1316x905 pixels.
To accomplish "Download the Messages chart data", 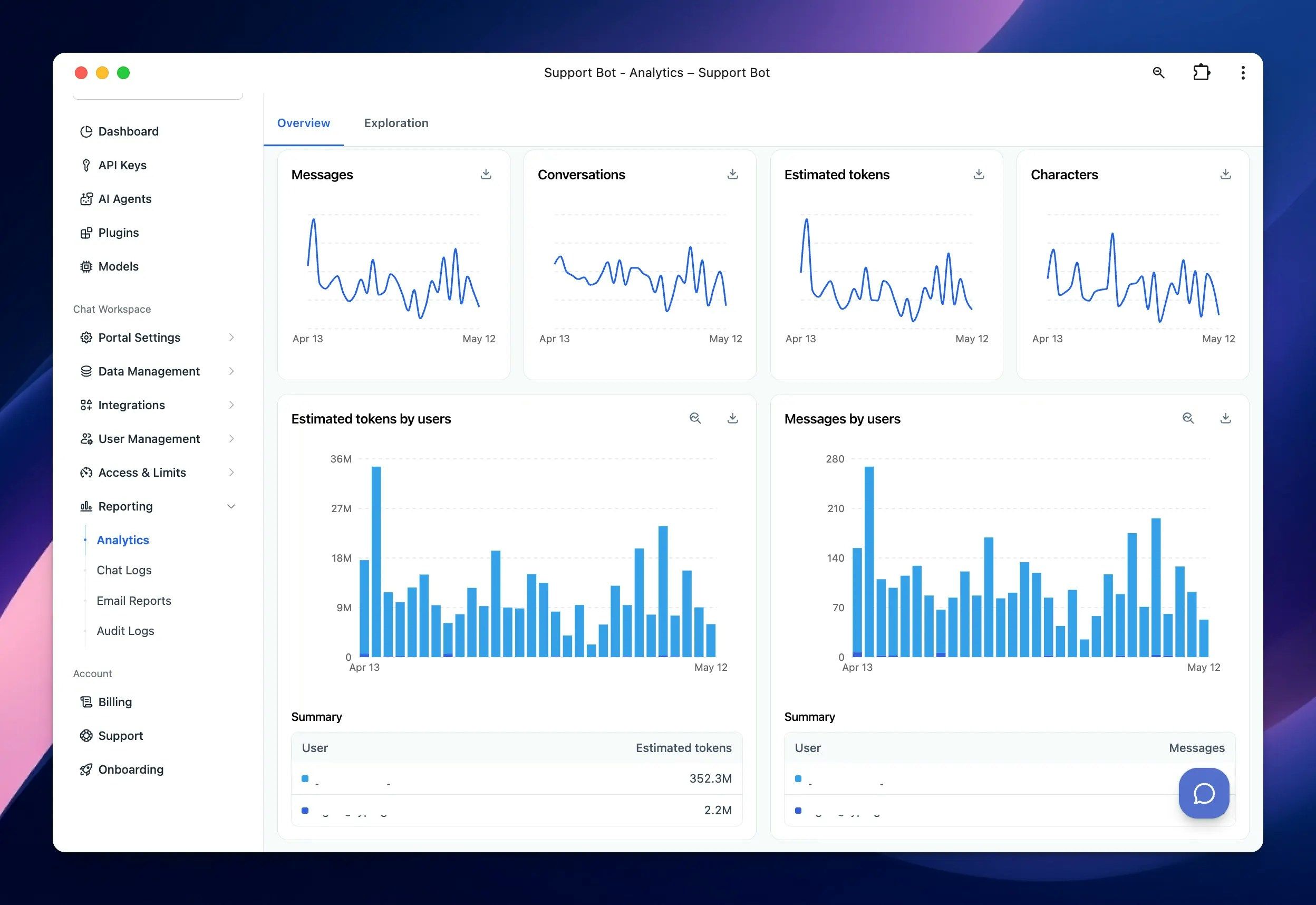I will tap(486, 174).
